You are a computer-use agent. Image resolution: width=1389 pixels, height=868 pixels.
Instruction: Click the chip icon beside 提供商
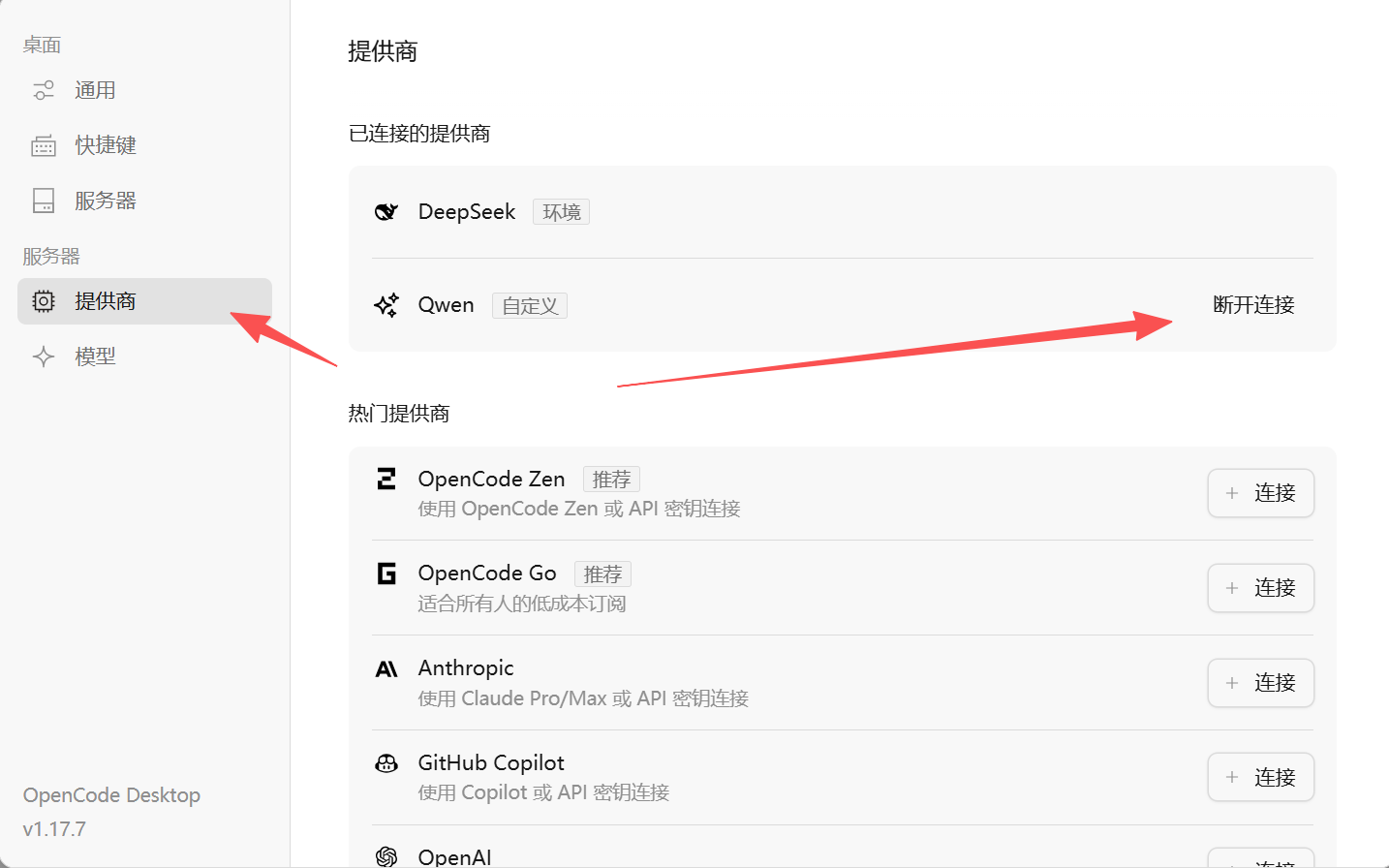pos(44,301)
